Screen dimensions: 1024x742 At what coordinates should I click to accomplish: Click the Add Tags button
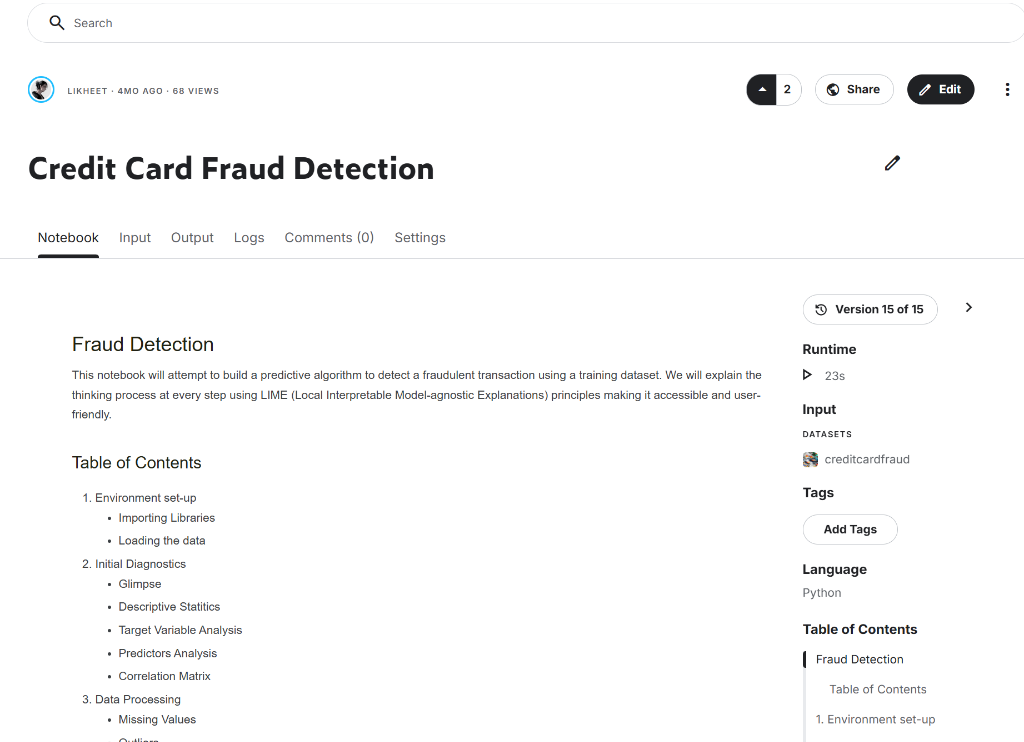tap(850, 529)
